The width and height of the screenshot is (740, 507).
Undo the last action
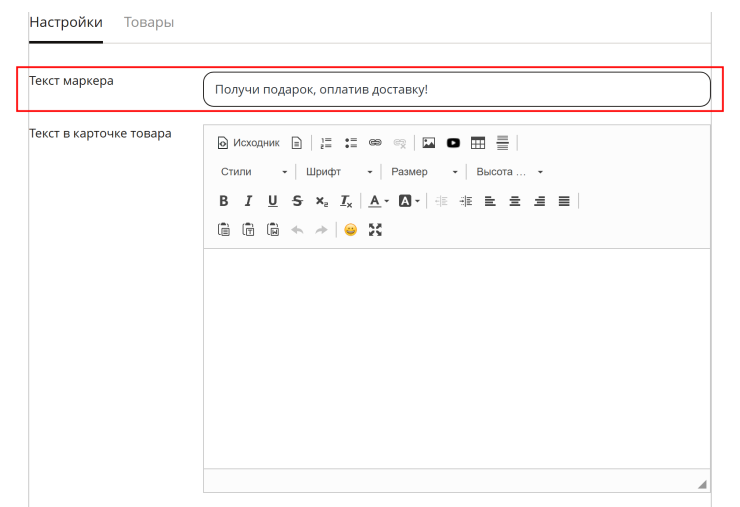pyautogui.click(x=297, y=230)
